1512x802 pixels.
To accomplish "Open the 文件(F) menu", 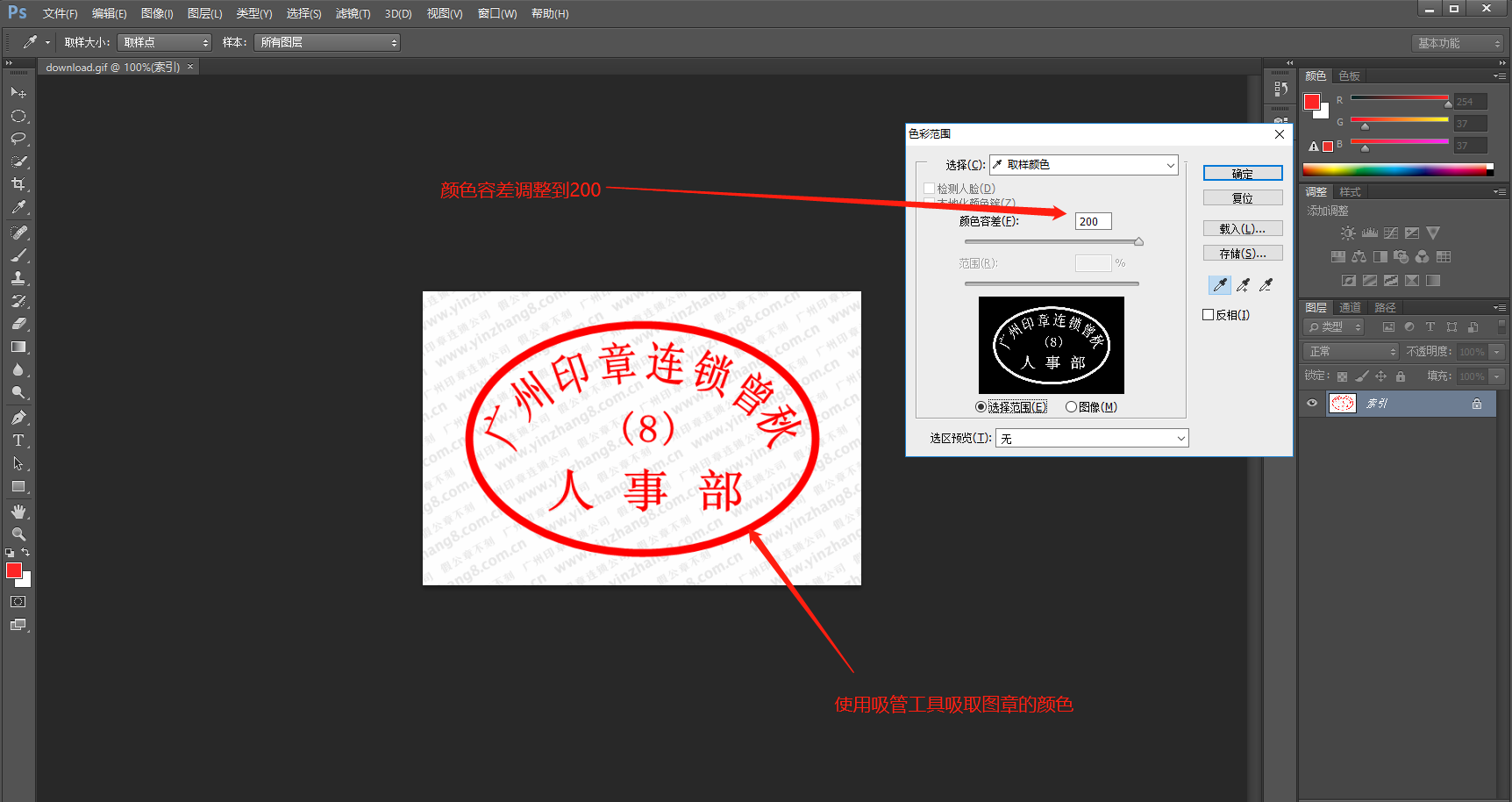I will click(60, 14).
